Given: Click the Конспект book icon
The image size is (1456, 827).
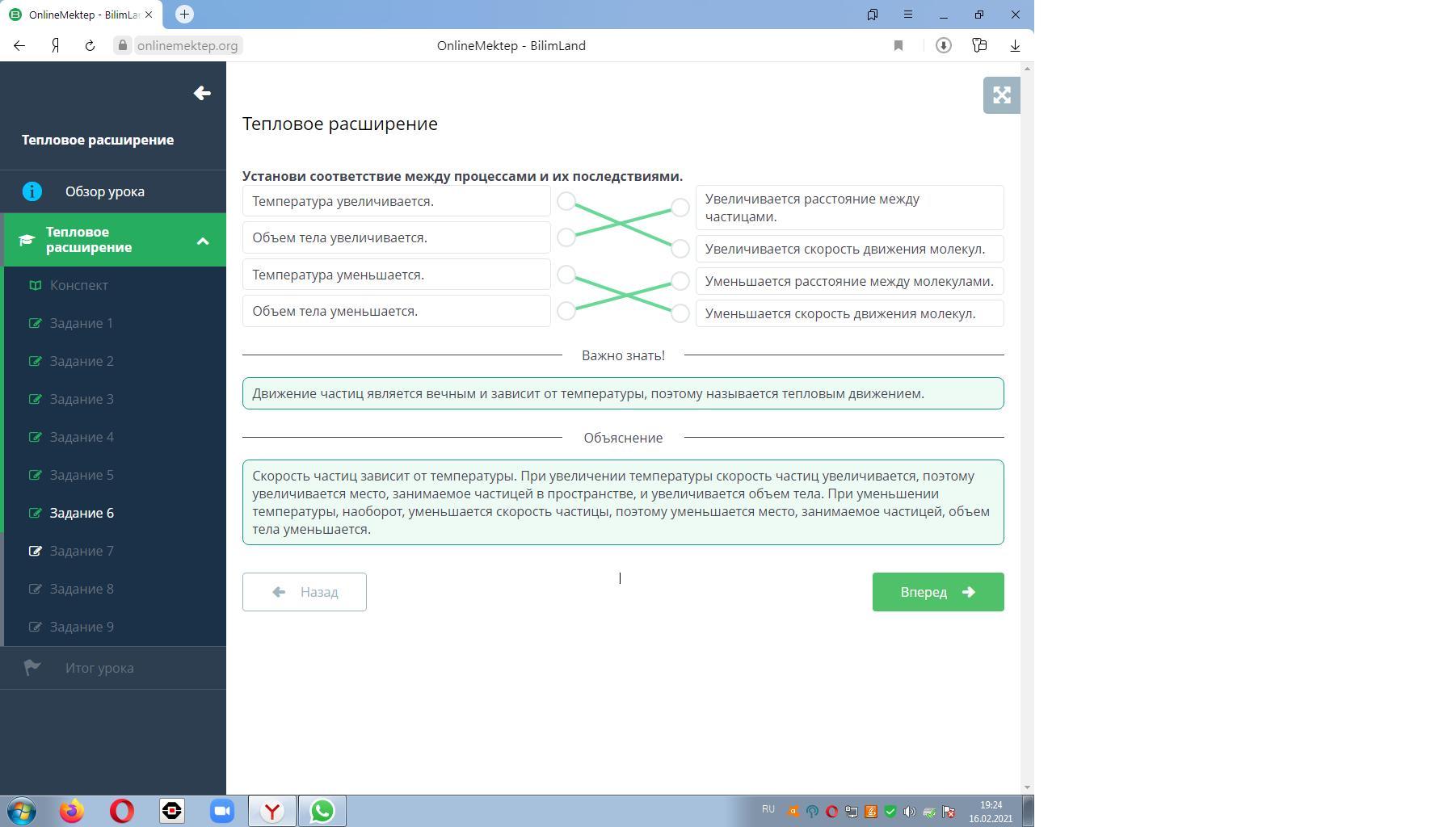Looking at the screenshot, I should point(36,285).
